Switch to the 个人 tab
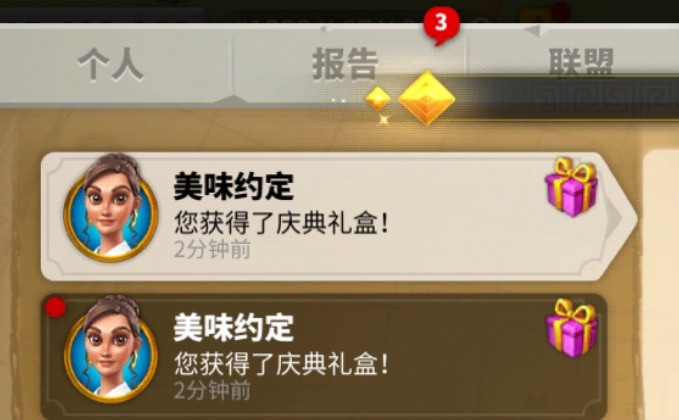Screen dimensions: 679x420 [x=110, y=64]
